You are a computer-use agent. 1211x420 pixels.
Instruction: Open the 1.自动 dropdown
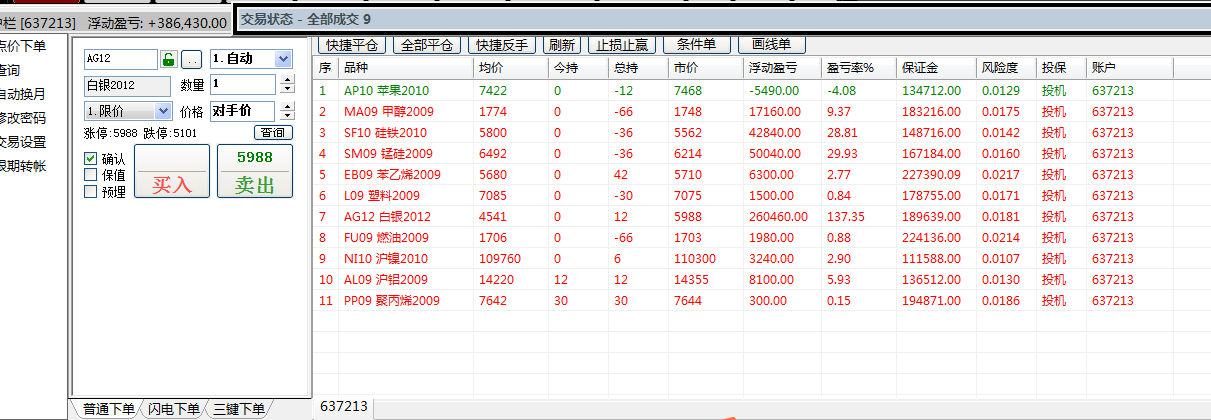point(282,59)
